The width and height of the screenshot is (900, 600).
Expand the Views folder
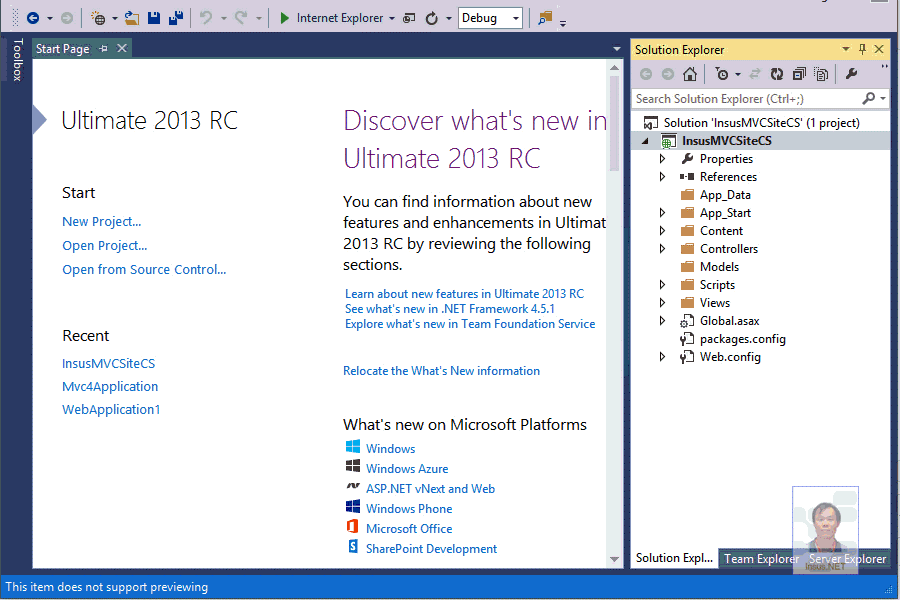tap(662, 303)
